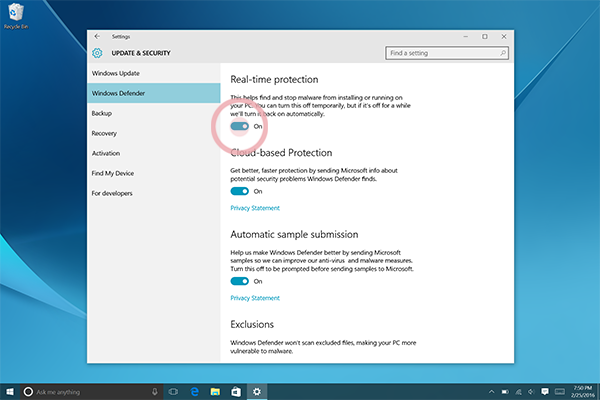Select Windows Update in the sidebar
Viewport: 600px width, 400px height.
pos(154,73)
